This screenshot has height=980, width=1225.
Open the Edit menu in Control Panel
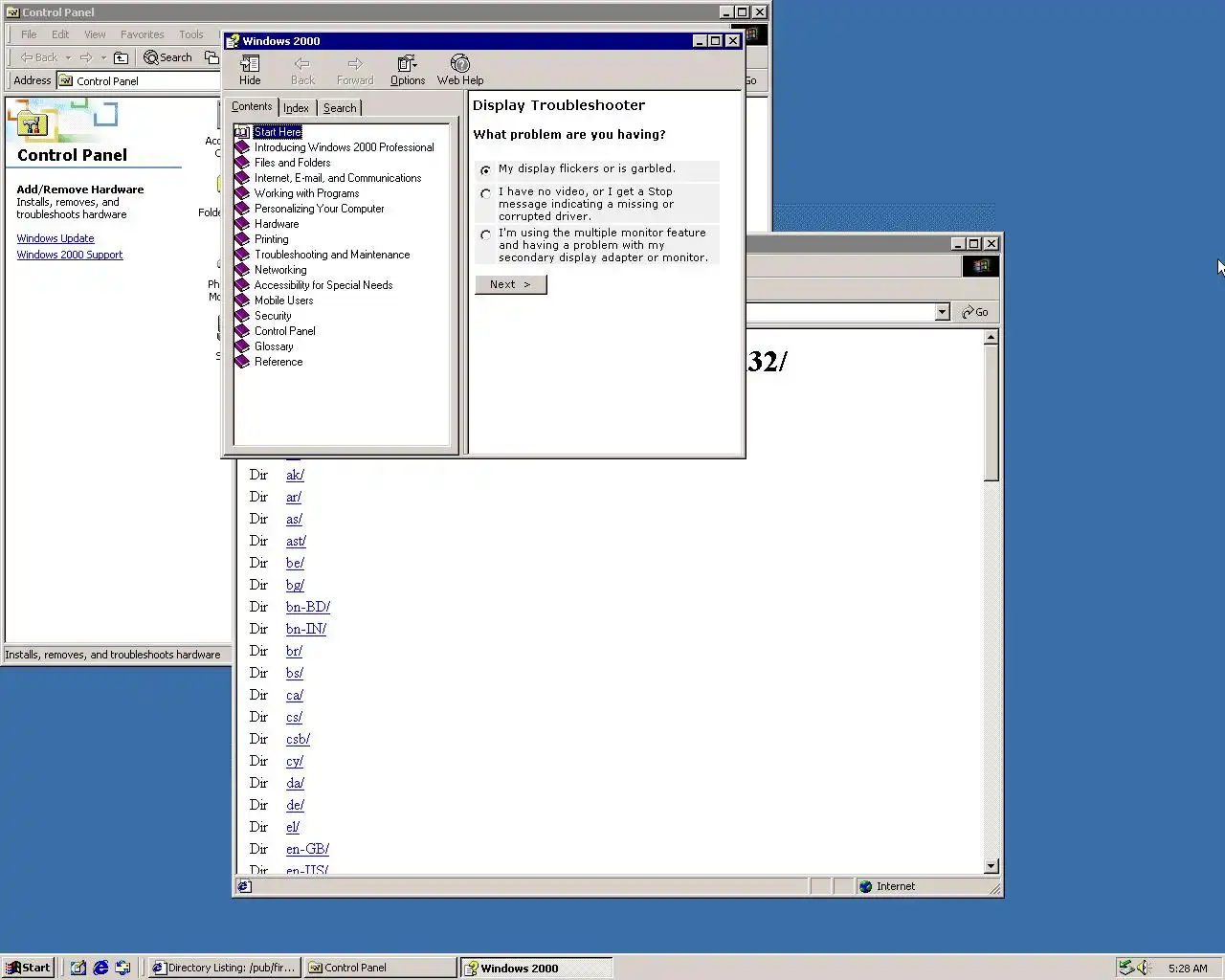click(x=60, y=34)
